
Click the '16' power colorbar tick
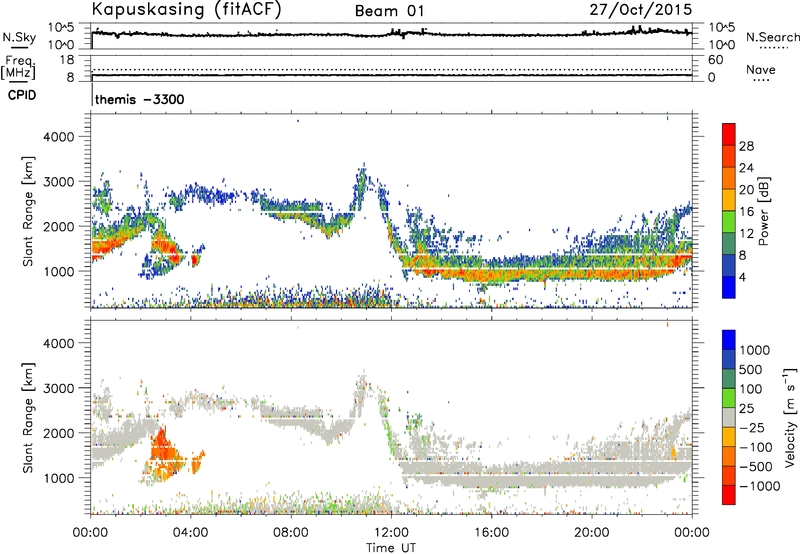[746, 212]
